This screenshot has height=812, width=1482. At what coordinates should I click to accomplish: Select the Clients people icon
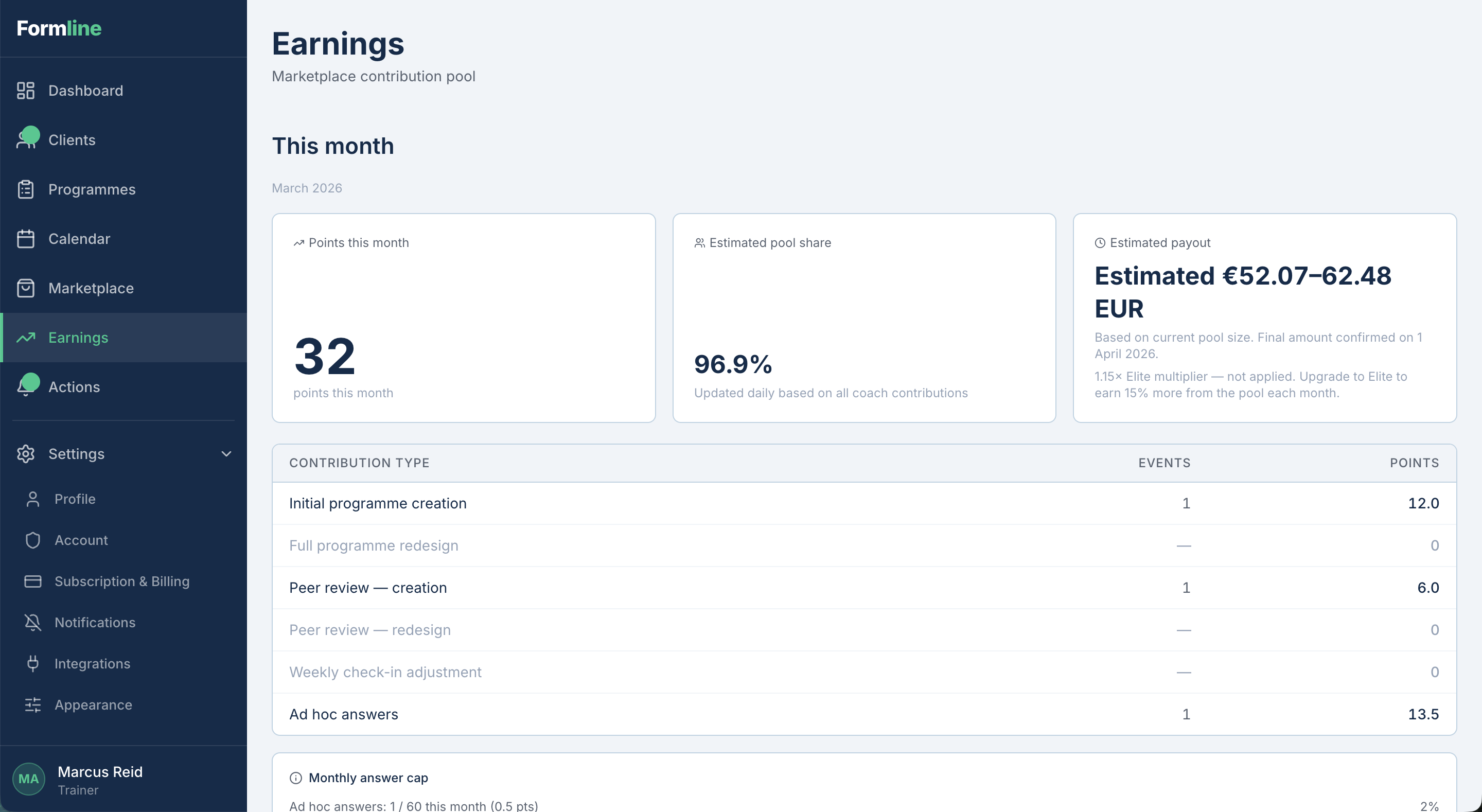(26, 139)
